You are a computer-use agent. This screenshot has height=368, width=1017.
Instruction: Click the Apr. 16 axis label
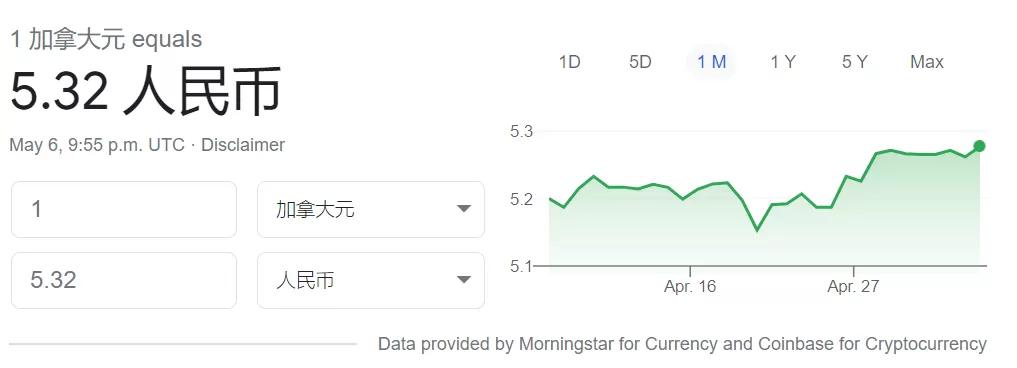690,286
